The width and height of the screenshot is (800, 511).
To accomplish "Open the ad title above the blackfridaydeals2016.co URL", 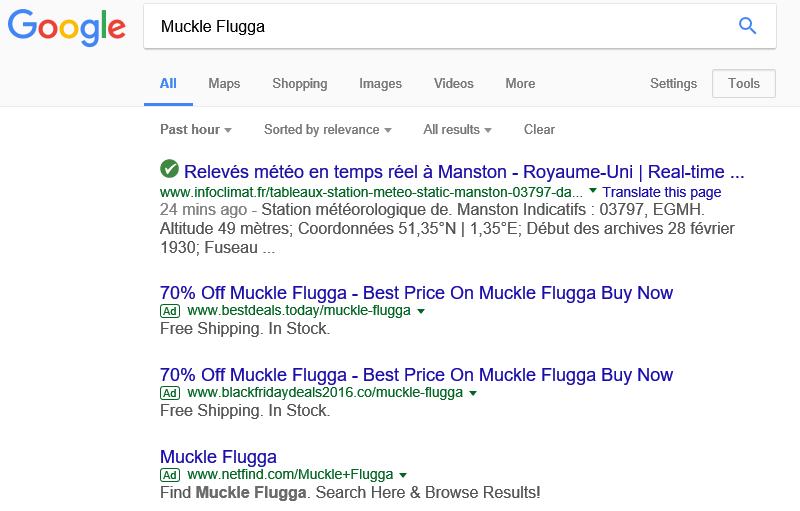I will tap(416, 375).
